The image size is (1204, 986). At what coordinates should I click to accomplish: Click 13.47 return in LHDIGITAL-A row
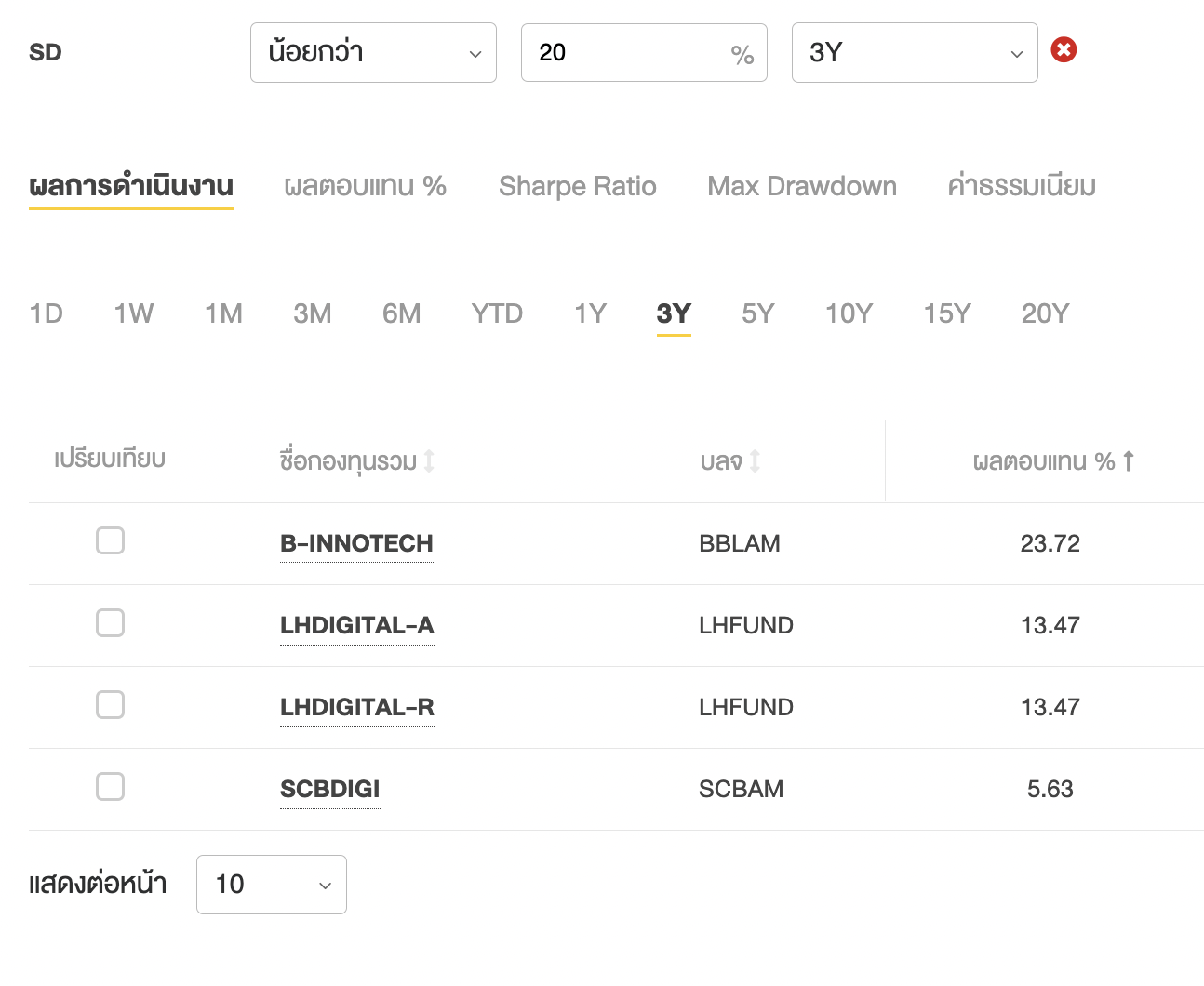pos(1050,625)
